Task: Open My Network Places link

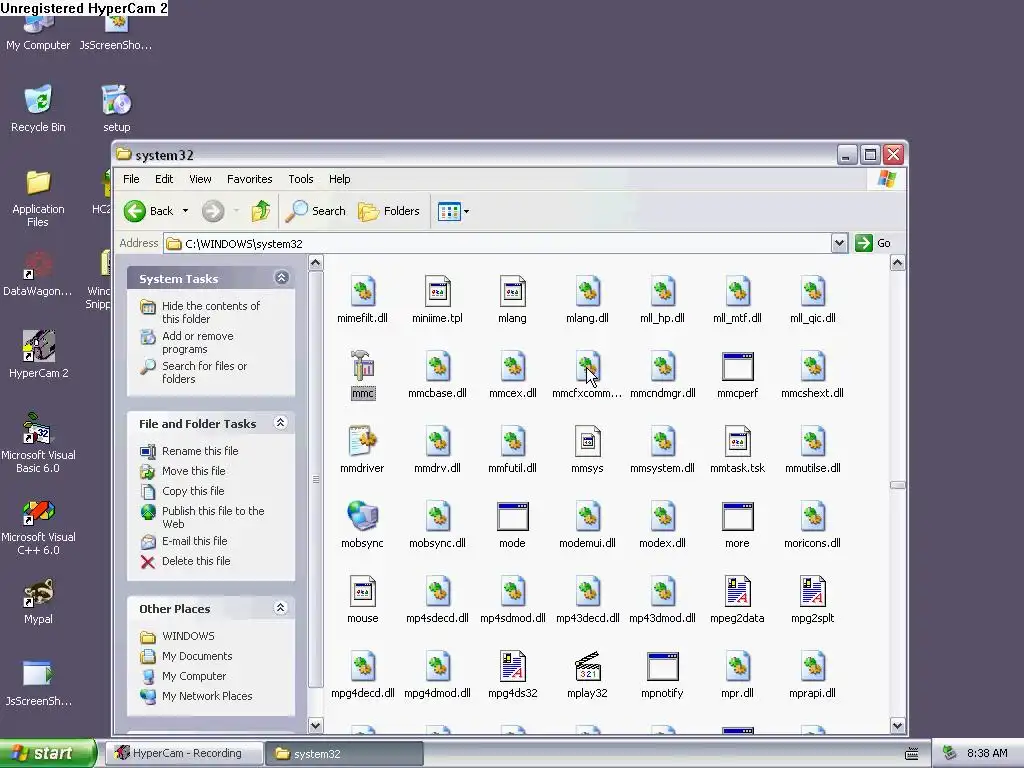Action: click(207, 696)
